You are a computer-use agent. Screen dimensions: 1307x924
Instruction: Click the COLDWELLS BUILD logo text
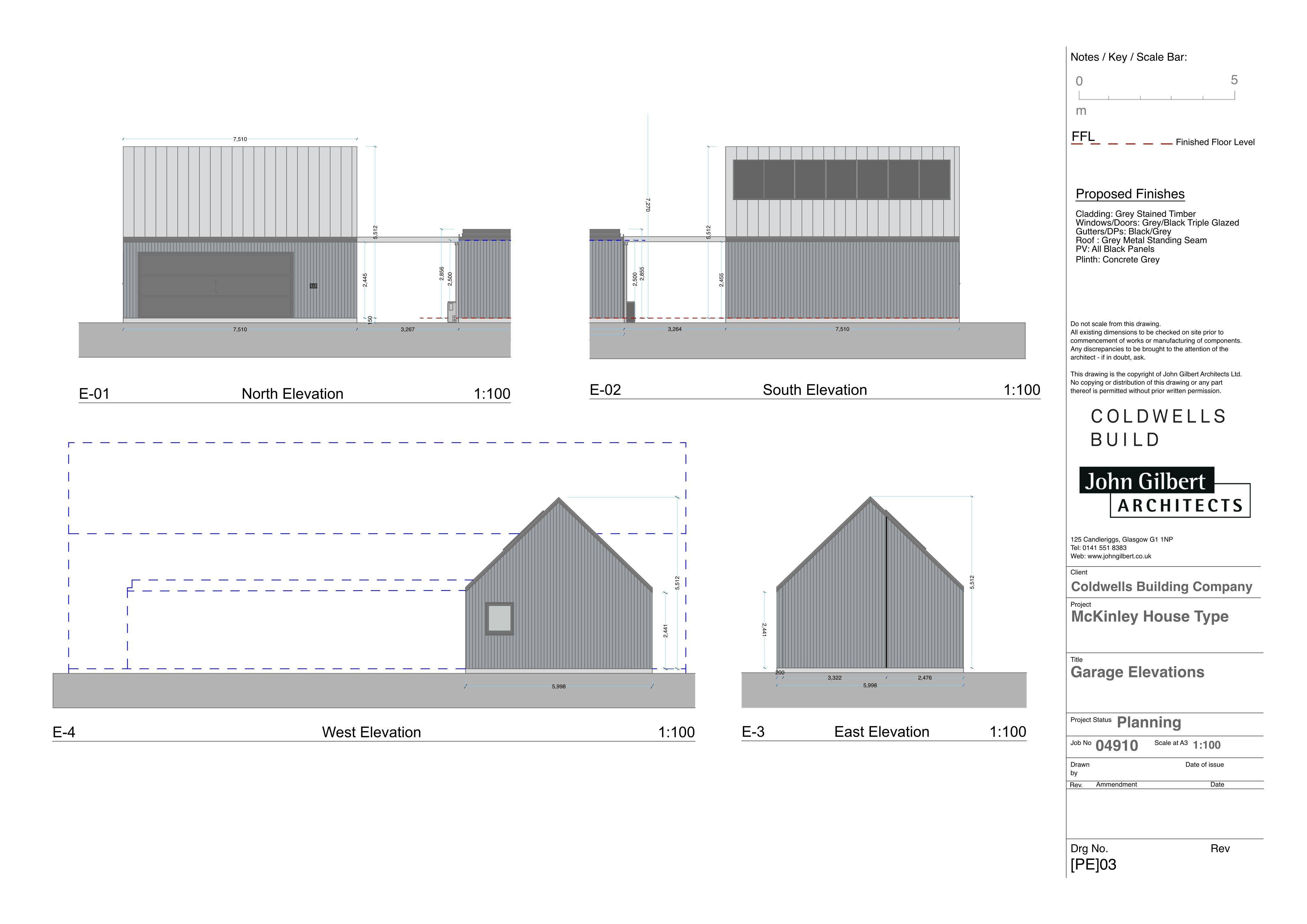point(1157,428)
